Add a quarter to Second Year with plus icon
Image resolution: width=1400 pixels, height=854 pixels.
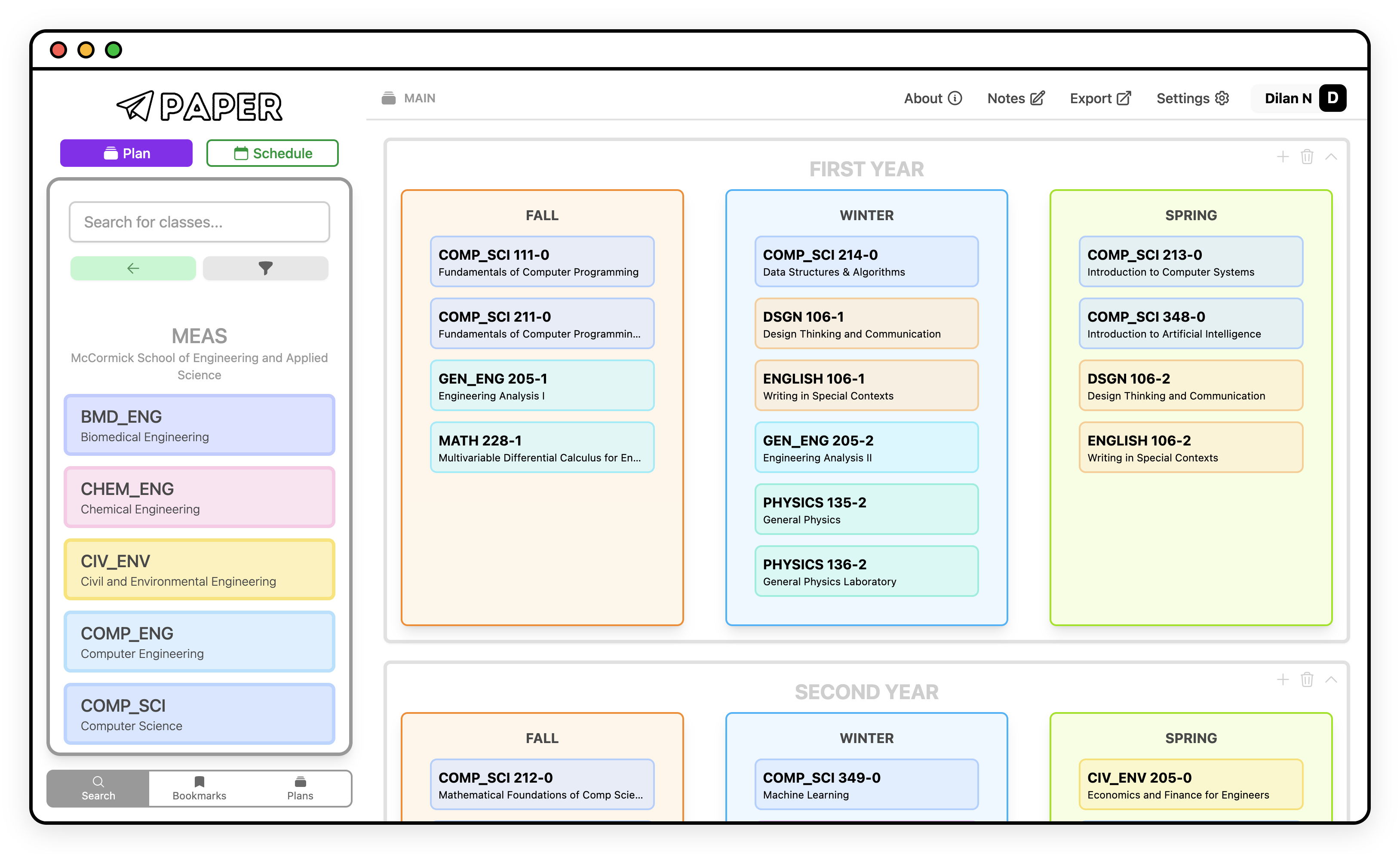click(x=1283, y=679)
